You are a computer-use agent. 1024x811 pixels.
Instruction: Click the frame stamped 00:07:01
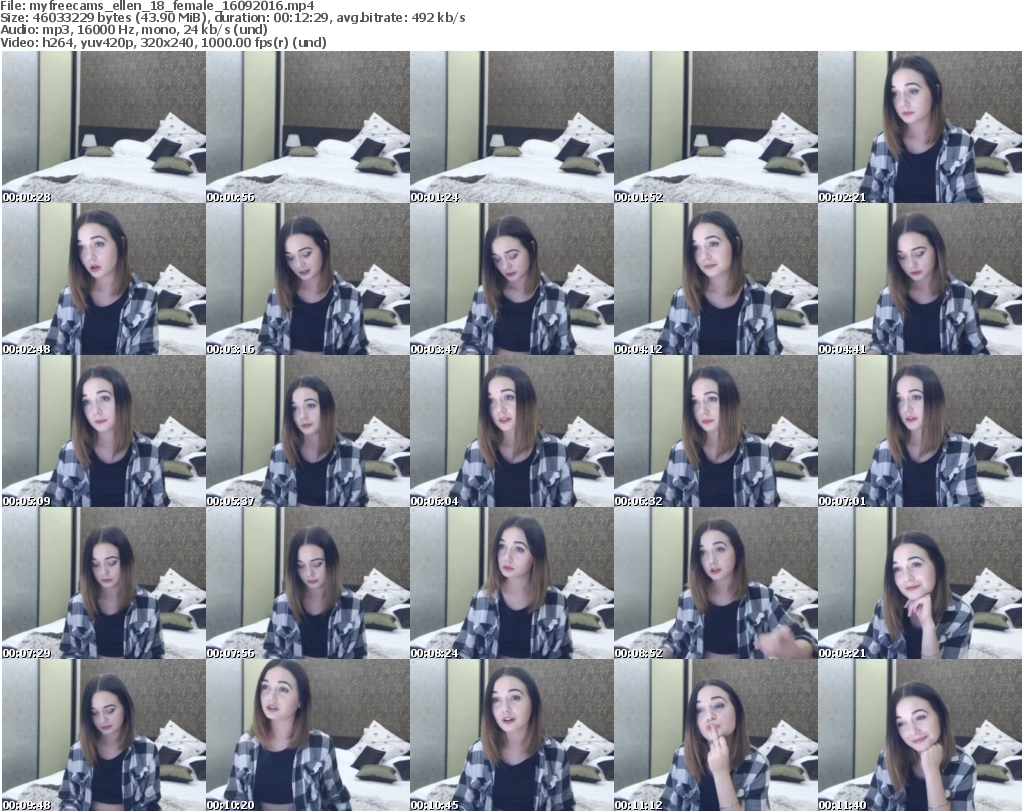[x=919, y=432]
